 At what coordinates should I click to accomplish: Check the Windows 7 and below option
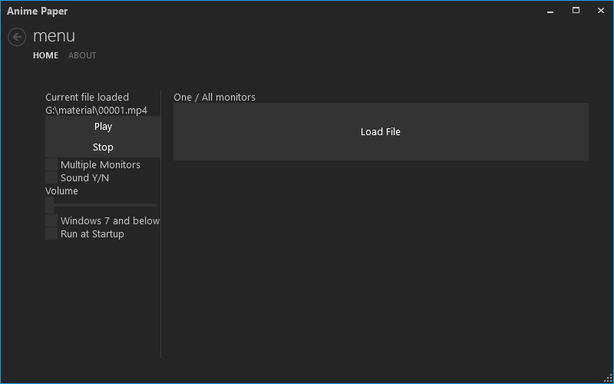[51, 220]
